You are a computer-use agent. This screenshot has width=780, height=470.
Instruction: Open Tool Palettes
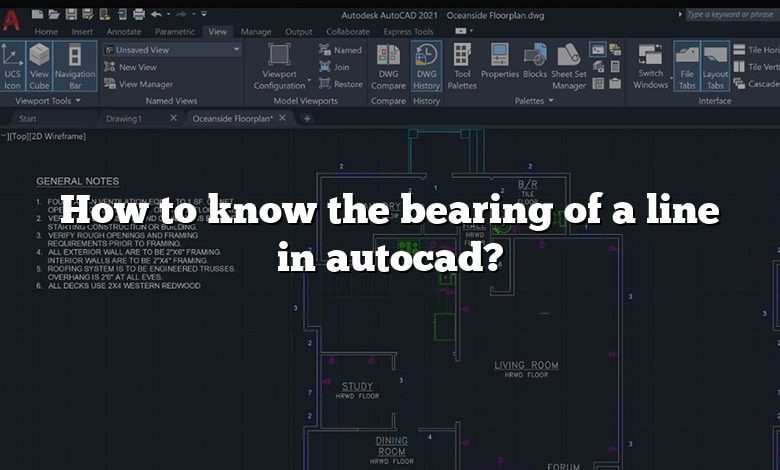point(462,65)
